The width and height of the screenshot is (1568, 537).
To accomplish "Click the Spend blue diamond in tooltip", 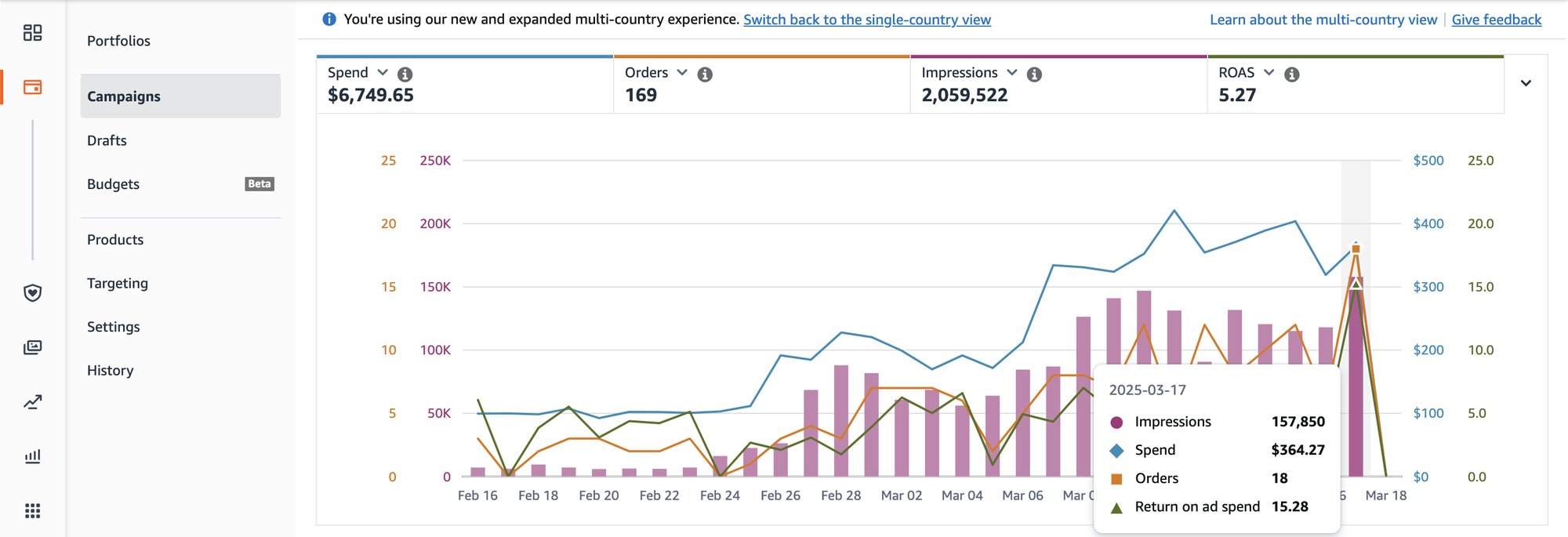I will 1117,451.
